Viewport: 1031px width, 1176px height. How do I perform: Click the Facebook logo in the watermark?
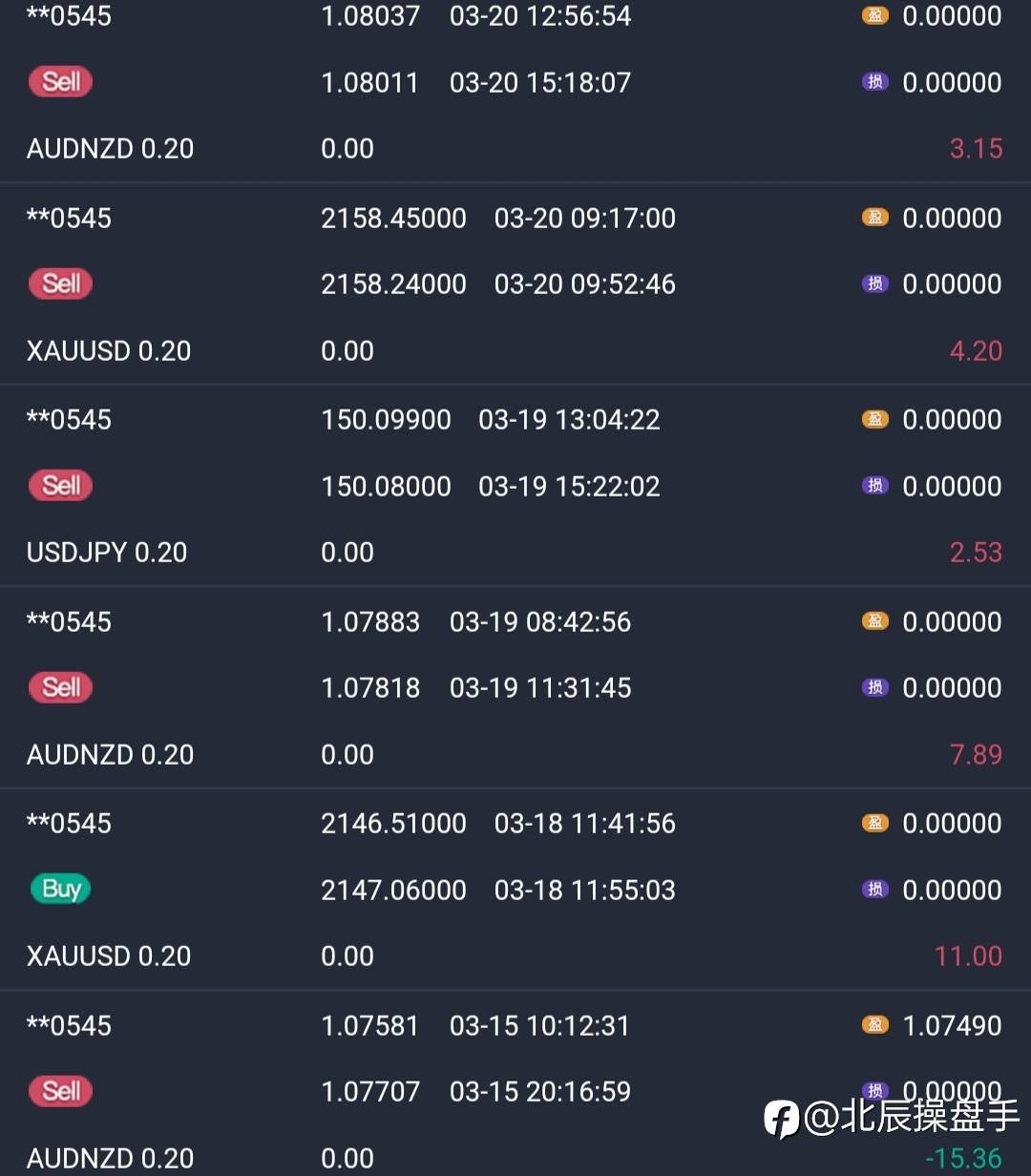781,1119
